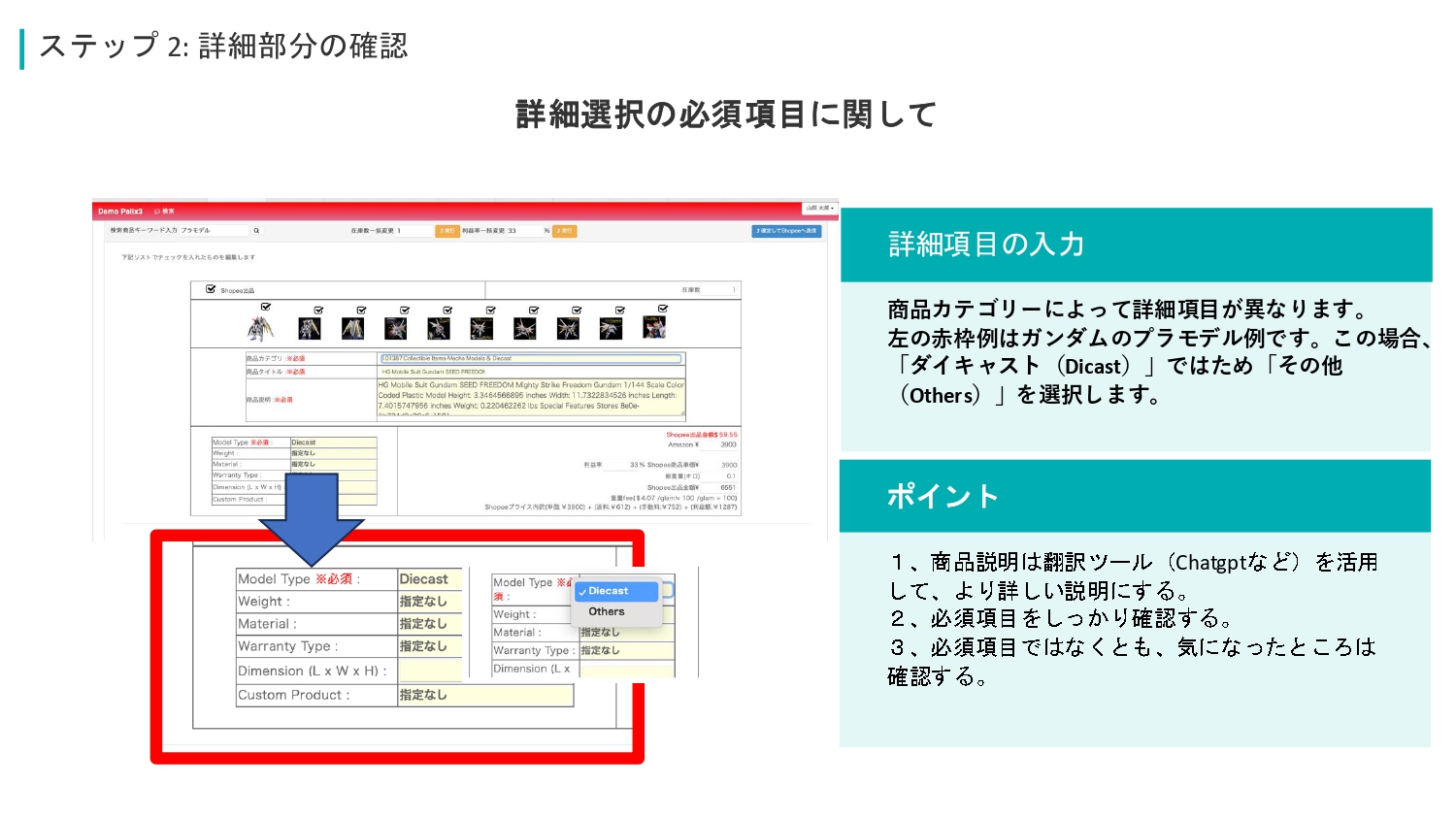Select the last product thumbnail in the image row
The width and height of the screenshot is (1456, 819).
point(654,328)
